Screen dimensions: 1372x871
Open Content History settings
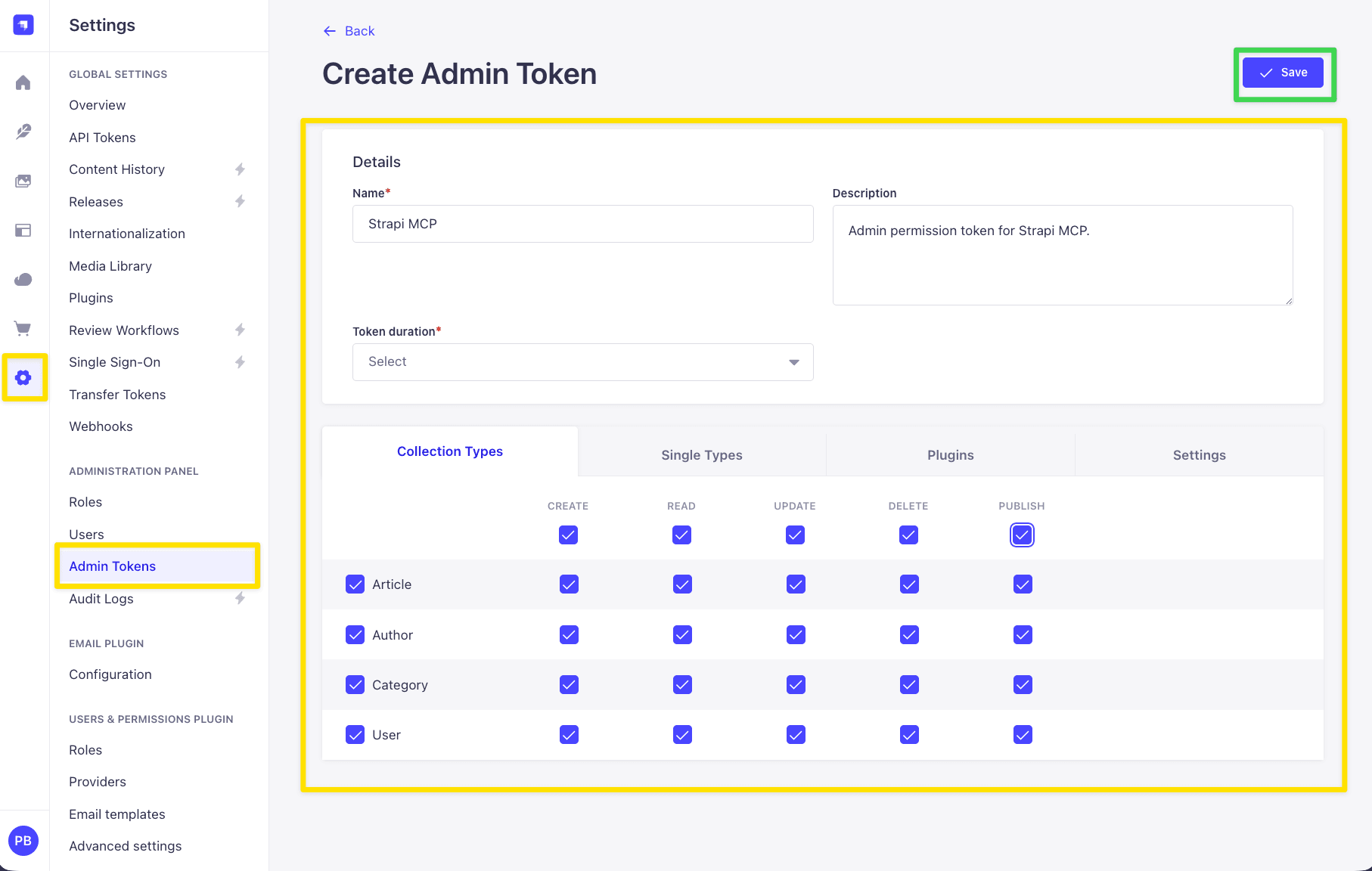point(116,169)
